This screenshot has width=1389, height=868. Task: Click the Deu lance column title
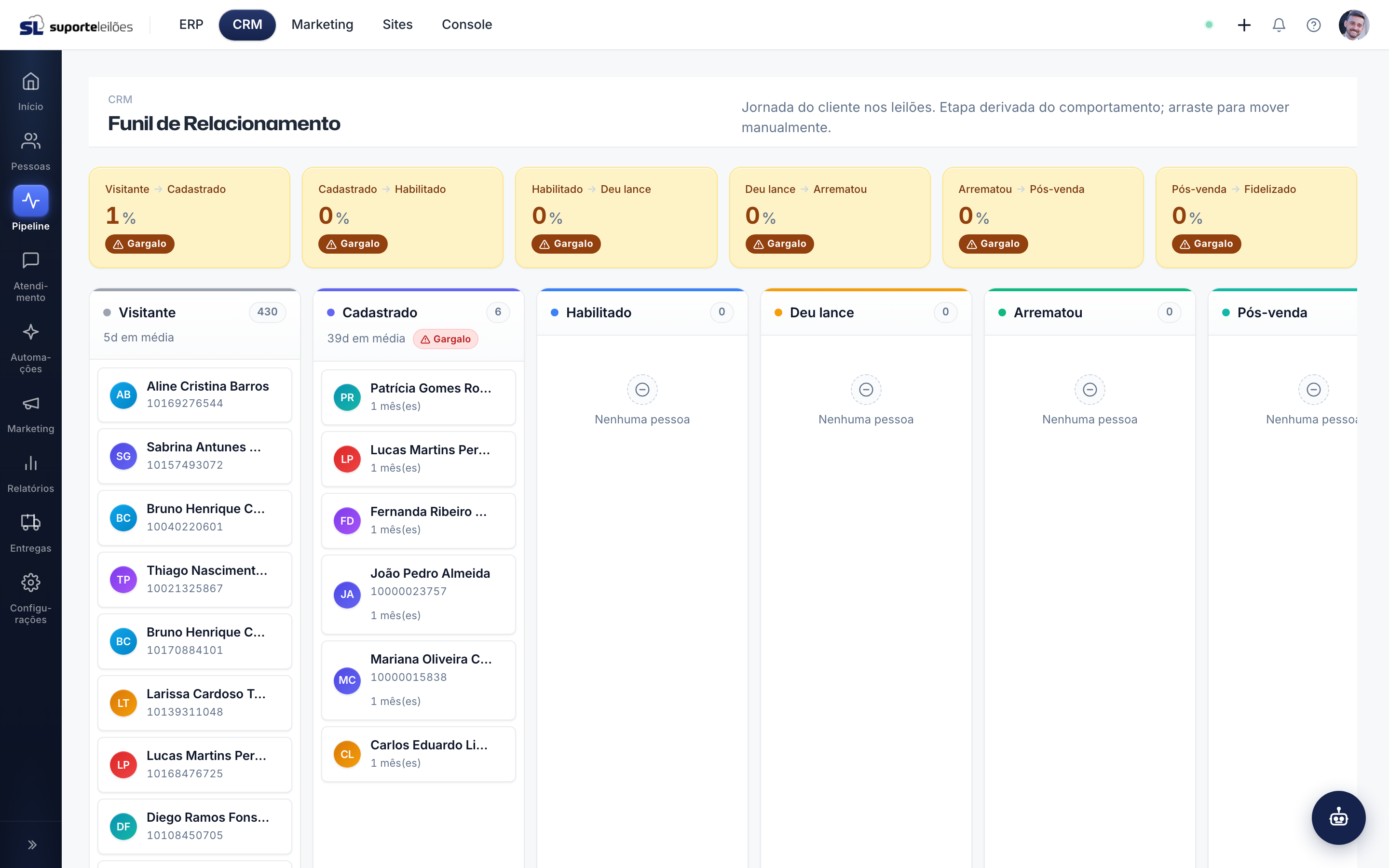[822, 313]
